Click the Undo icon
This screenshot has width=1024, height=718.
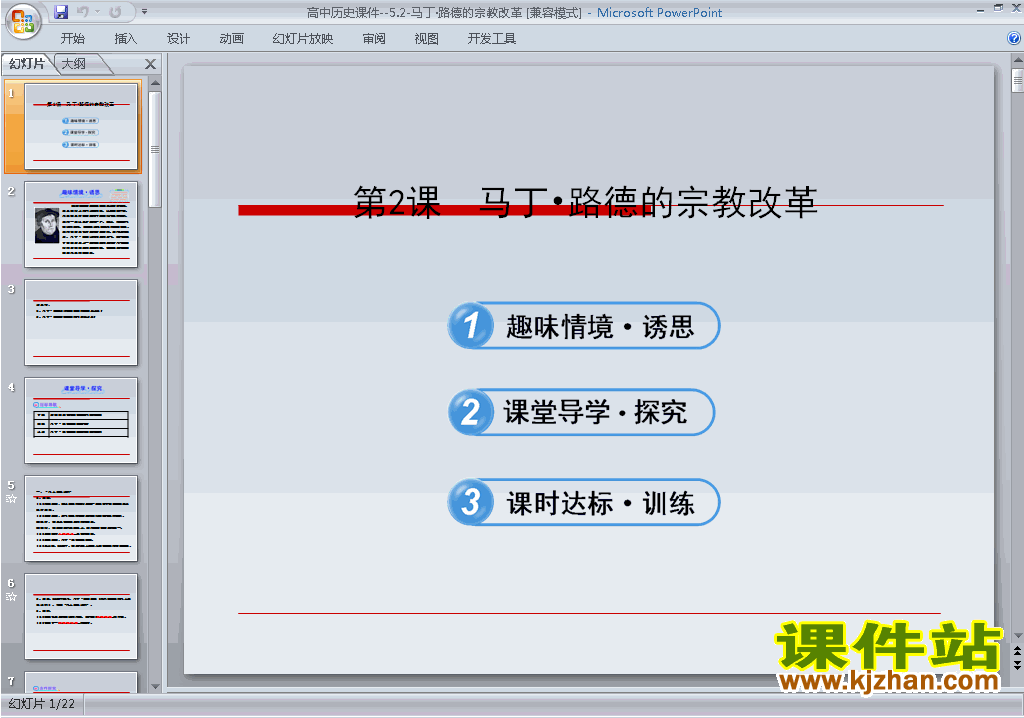click(x=82, y=12)
